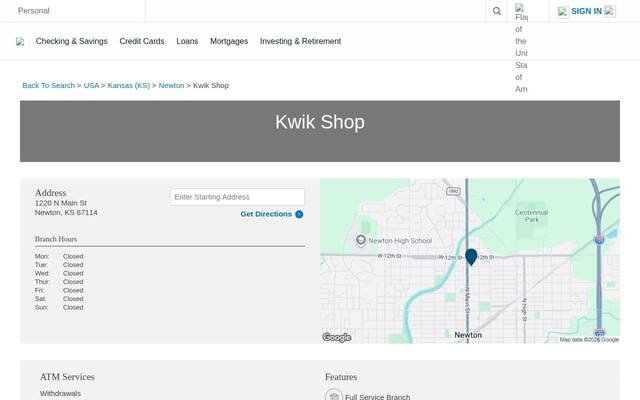Image resolution: width=640 pixels, height=400 pixels.
Task: Click the search magnifier icon
Action: click(496, 11)
